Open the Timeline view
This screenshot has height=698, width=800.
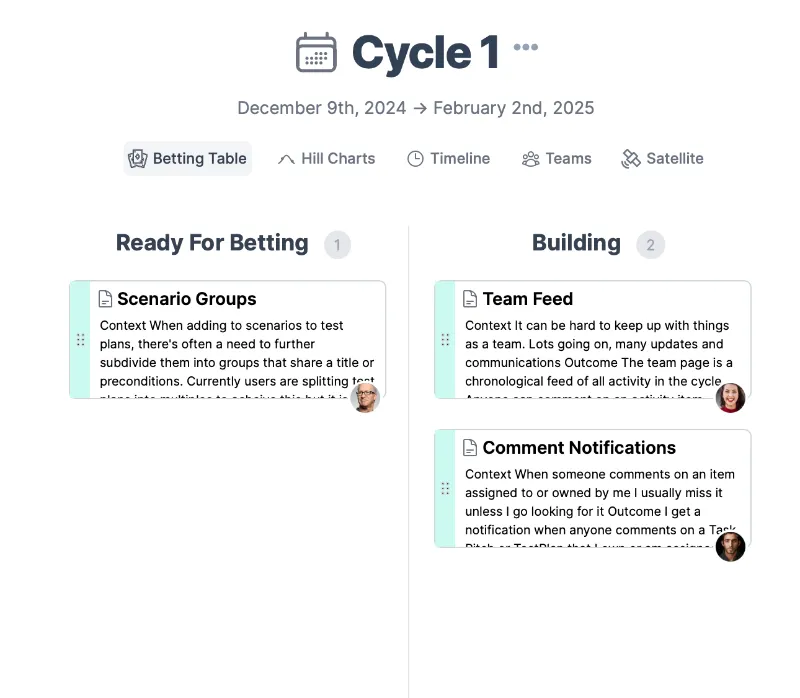tap(448, 159)
